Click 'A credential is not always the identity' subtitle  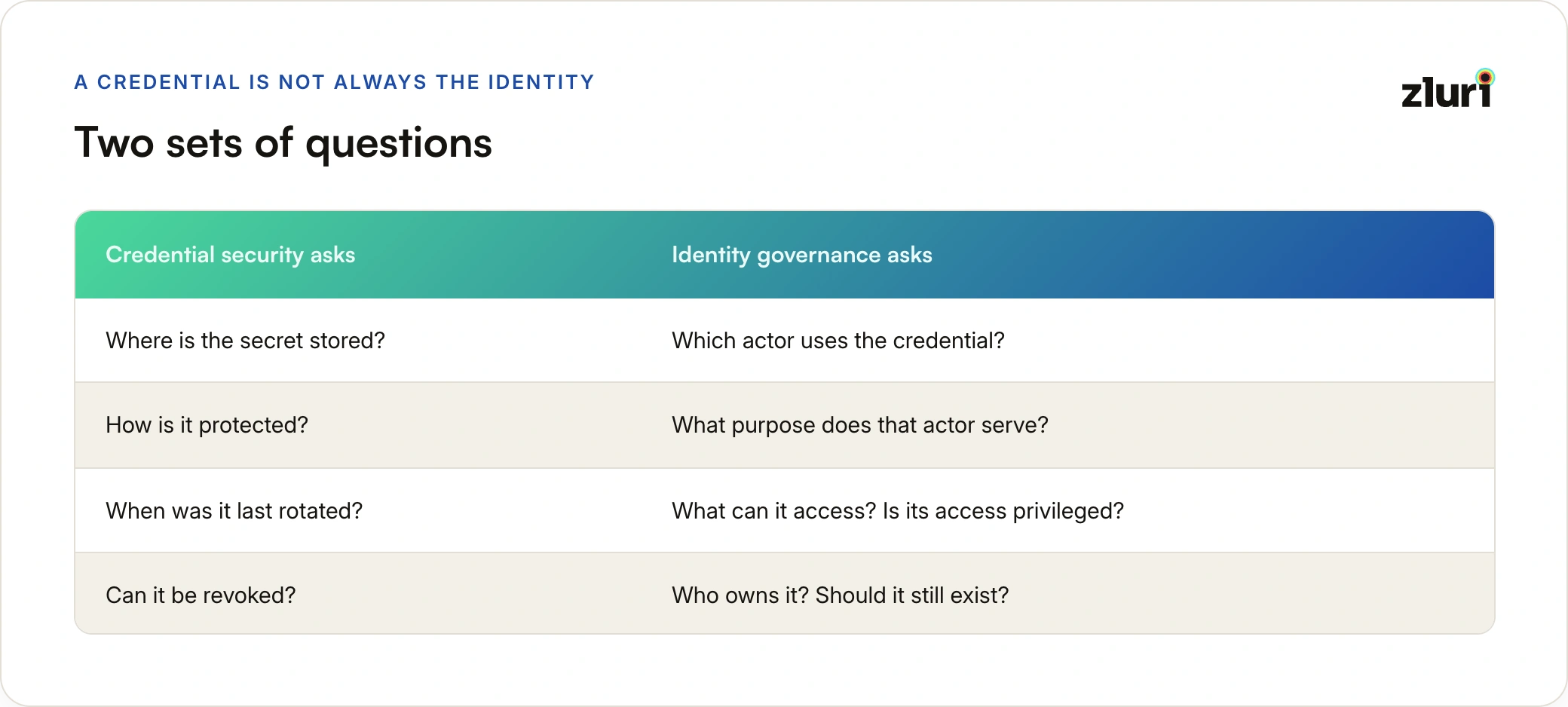pyautogui.click(x=335, y=82)
